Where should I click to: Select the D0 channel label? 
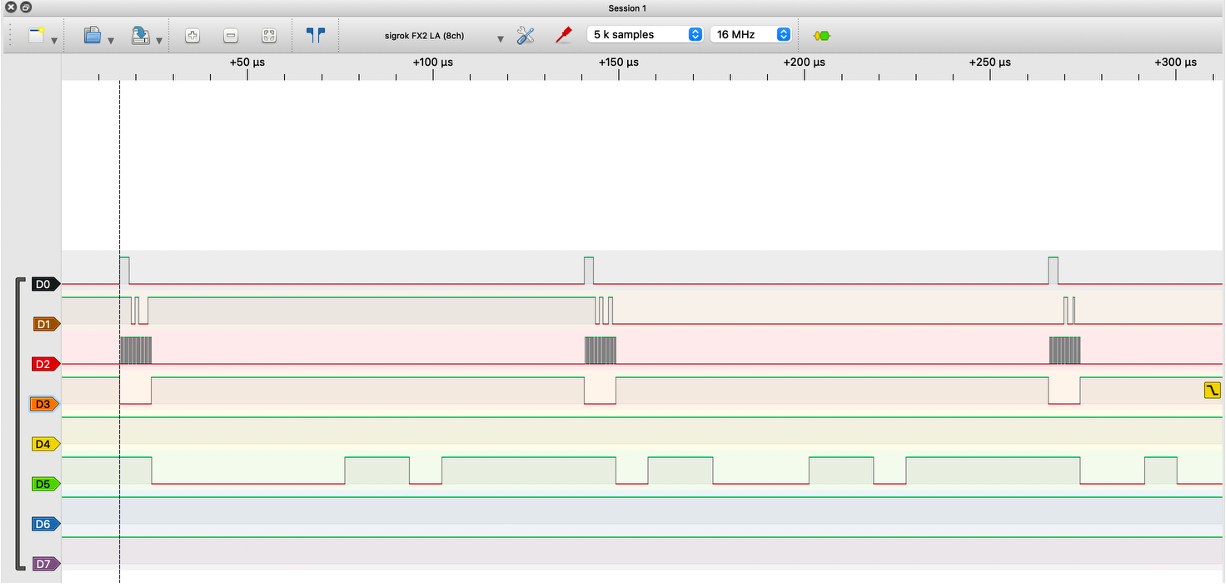tap(44, 284)
